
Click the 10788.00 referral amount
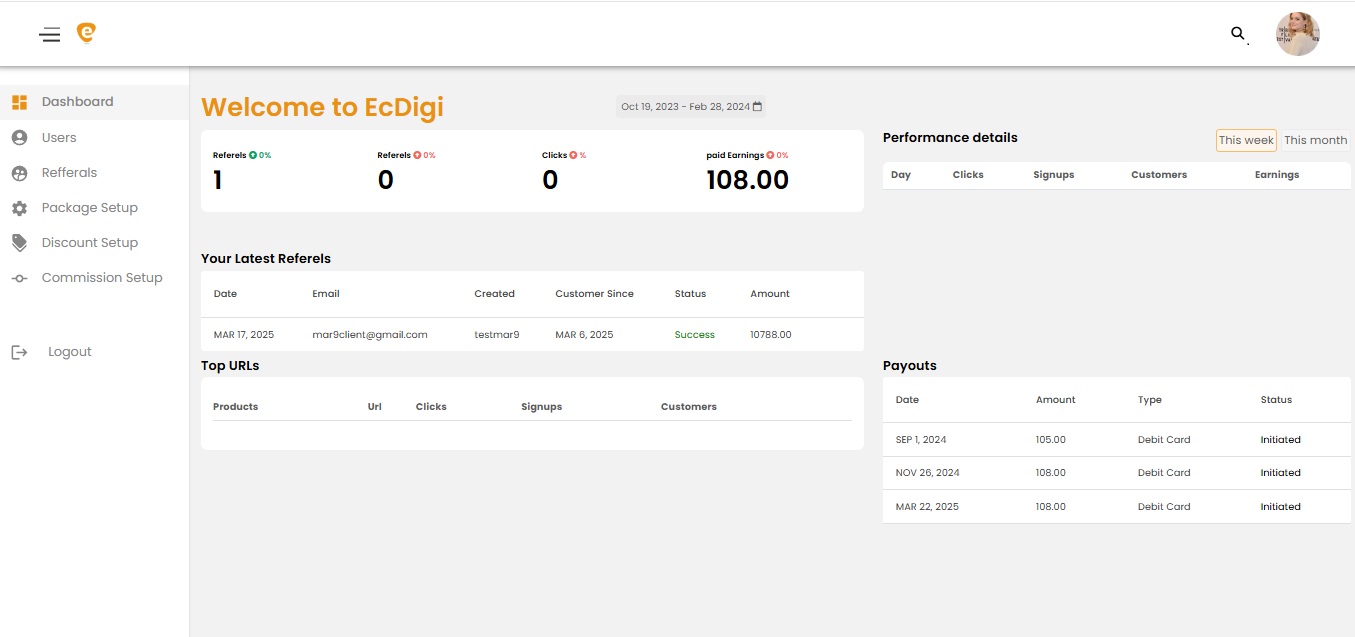(771, 335)
